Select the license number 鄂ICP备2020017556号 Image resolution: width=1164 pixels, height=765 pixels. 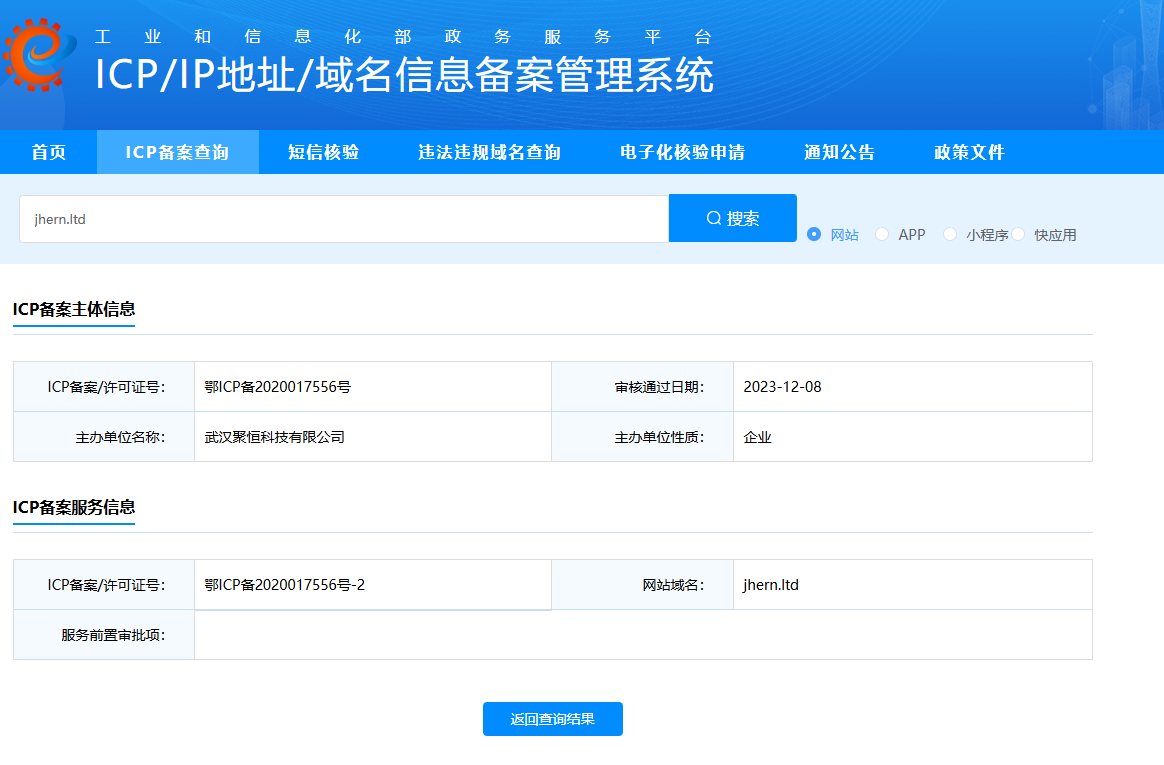point(278,387)
